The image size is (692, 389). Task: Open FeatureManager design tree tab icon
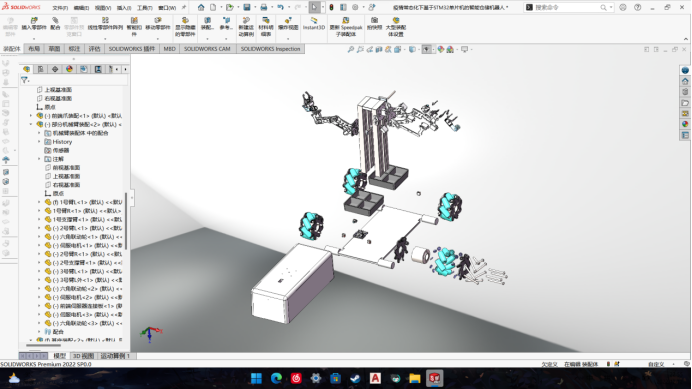coord(26,69)
